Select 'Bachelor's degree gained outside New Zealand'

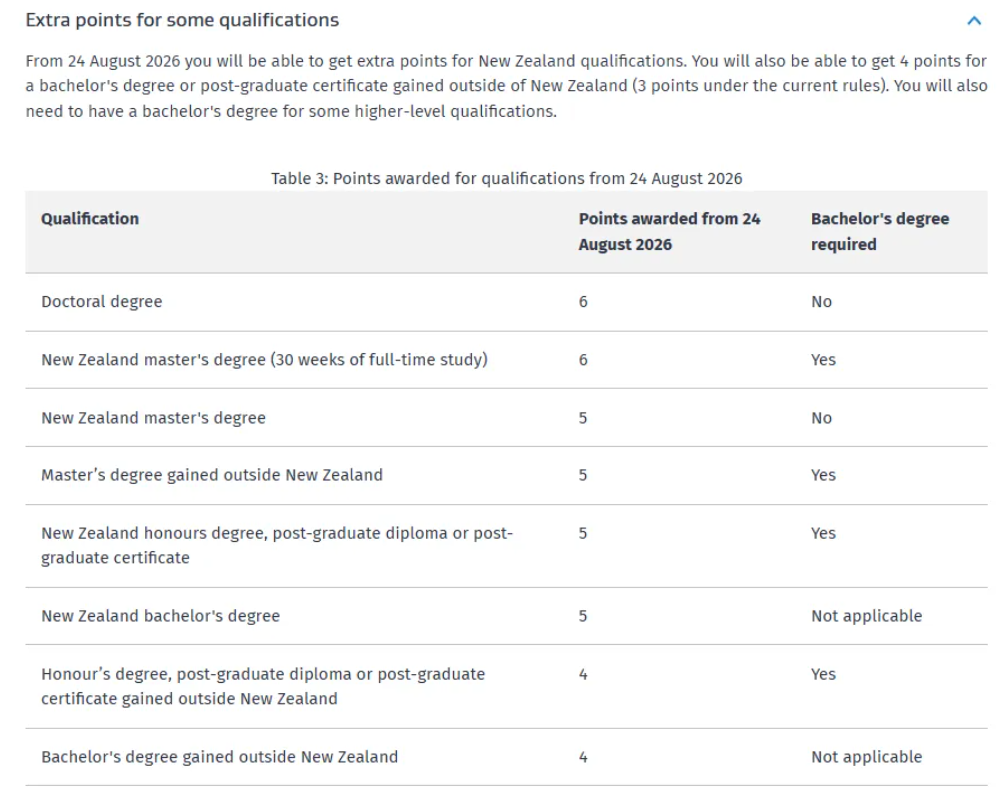point(219,757)
